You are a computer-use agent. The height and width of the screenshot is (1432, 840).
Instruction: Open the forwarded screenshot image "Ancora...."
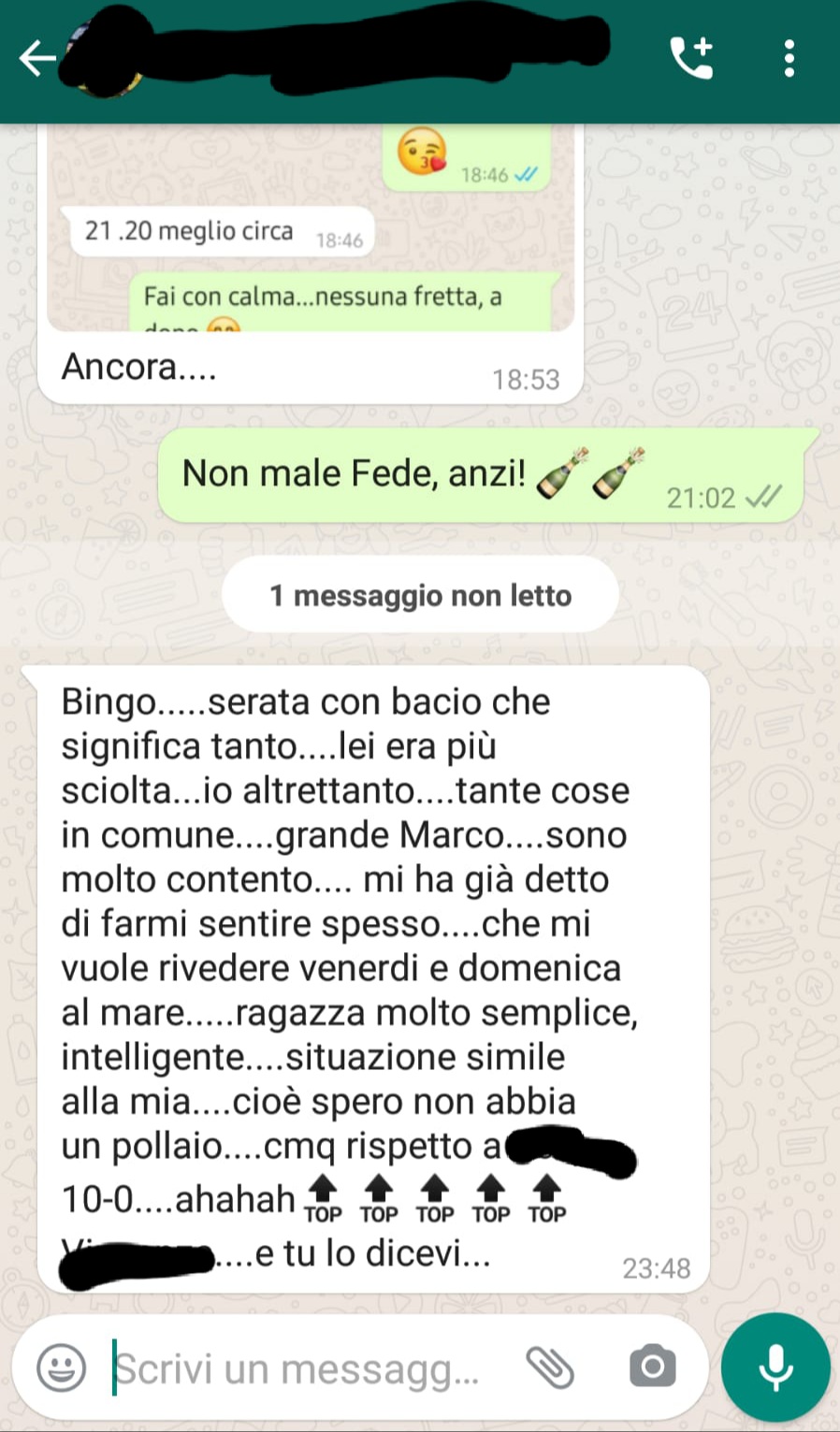point(311,227)
